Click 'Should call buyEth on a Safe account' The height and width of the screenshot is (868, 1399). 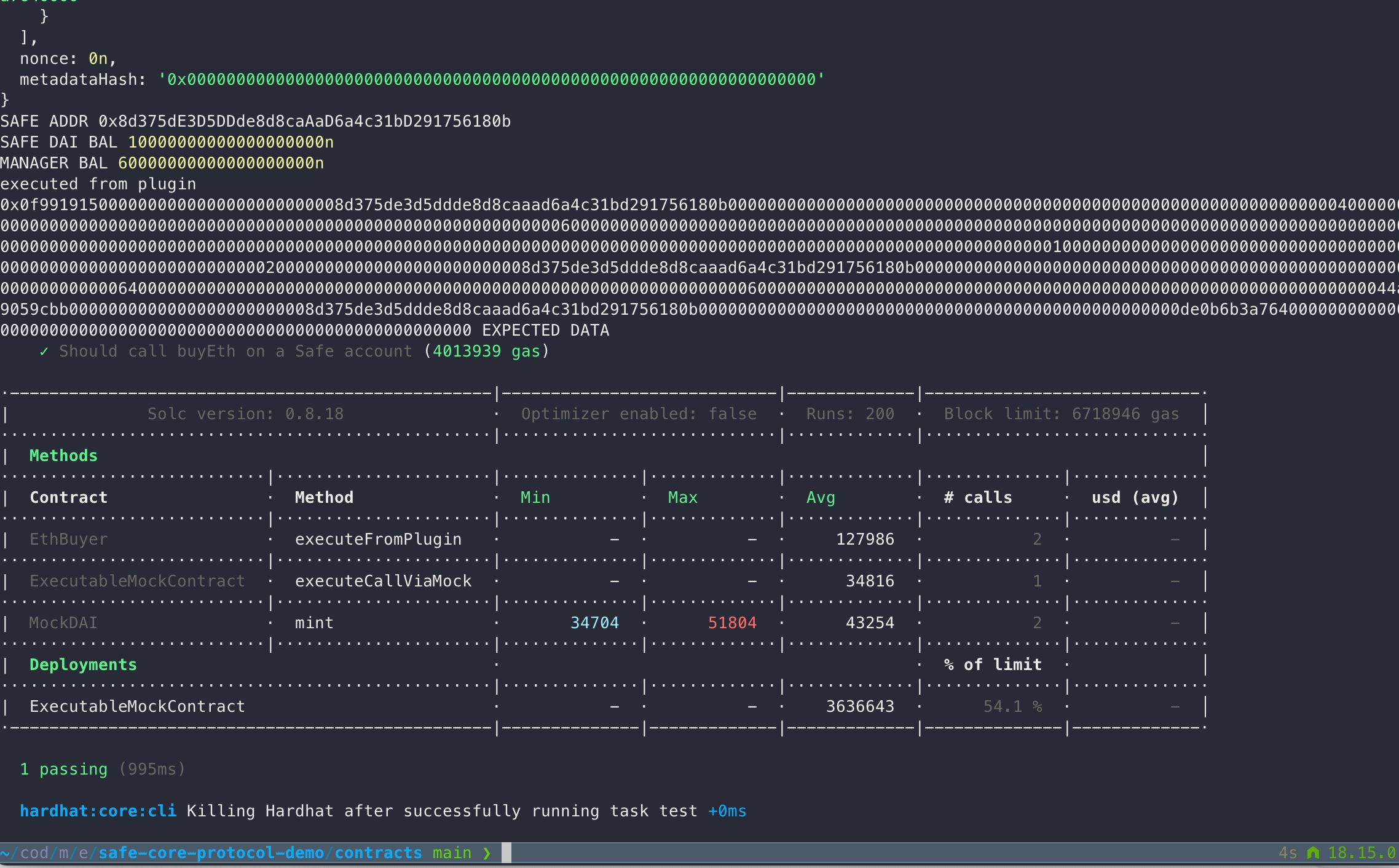pyautogui.click(x=236, y=351)
